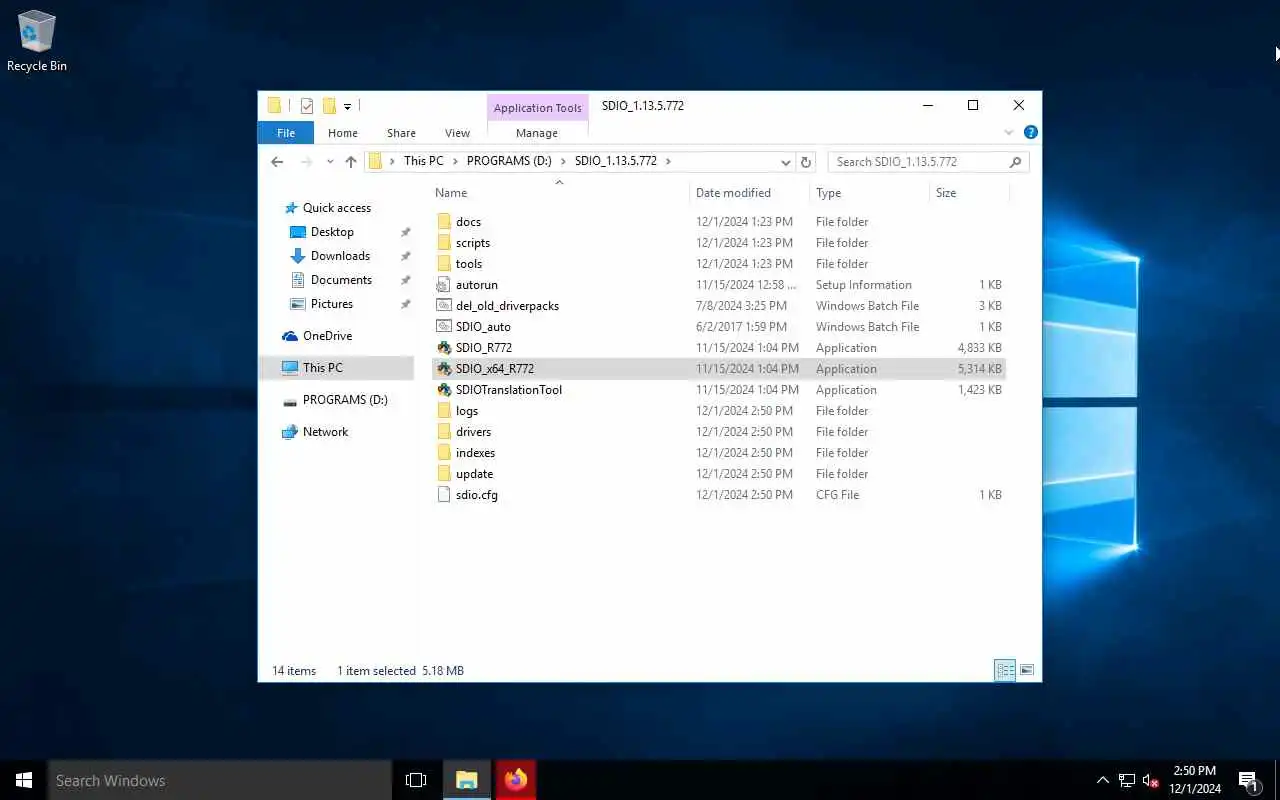Image resolution: width=1280 pixels, height=800 pixels.
Task: Open the Recycle Bin desktop icon
Action: pos(37,42)
